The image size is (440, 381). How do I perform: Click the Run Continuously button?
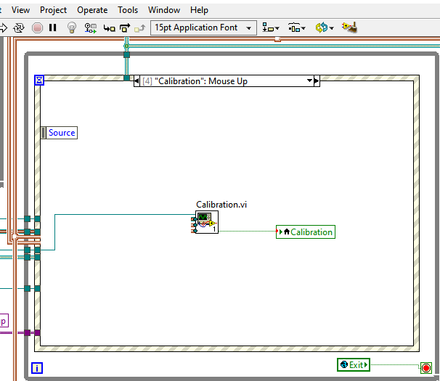(x=19, y=28)
